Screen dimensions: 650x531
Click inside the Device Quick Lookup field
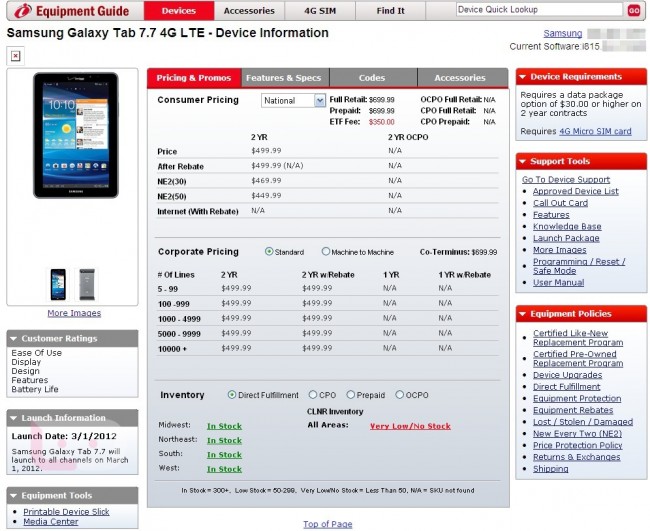(537, 10)
